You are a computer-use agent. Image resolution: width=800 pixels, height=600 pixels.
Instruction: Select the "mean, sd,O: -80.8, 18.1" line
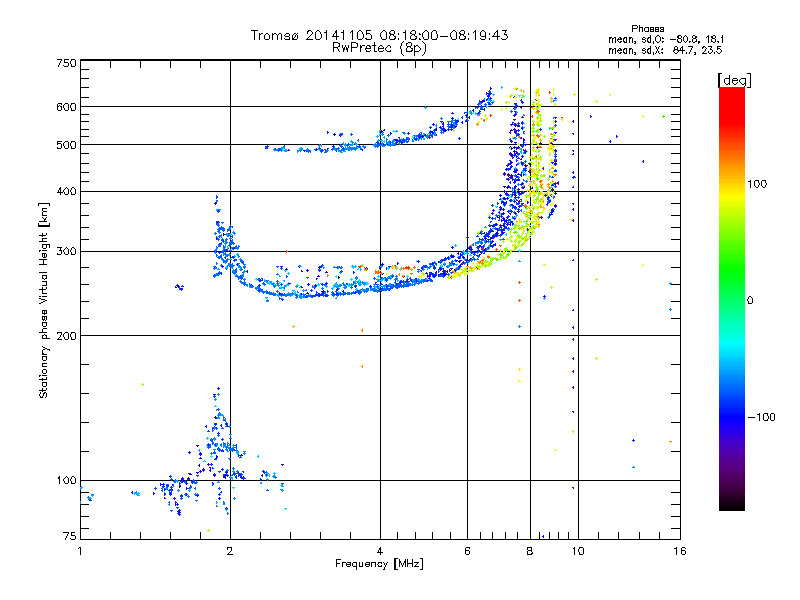tap(666, 39)
